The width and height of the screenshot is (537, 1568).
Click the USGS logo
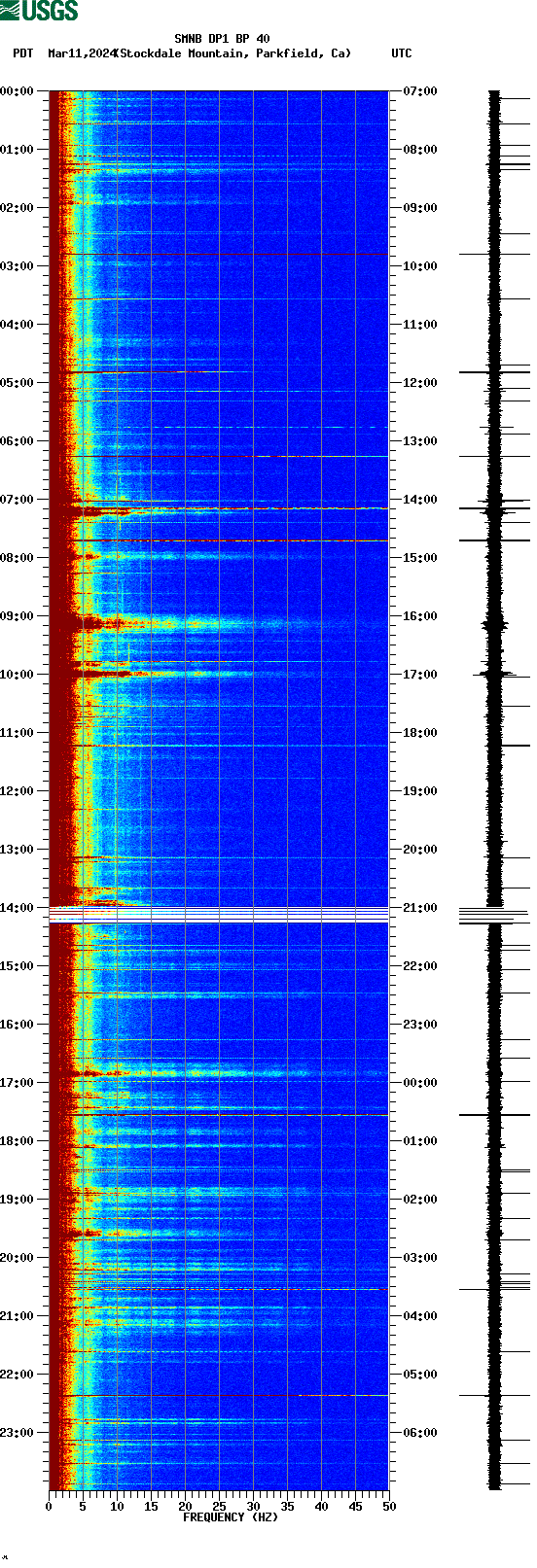39,11
